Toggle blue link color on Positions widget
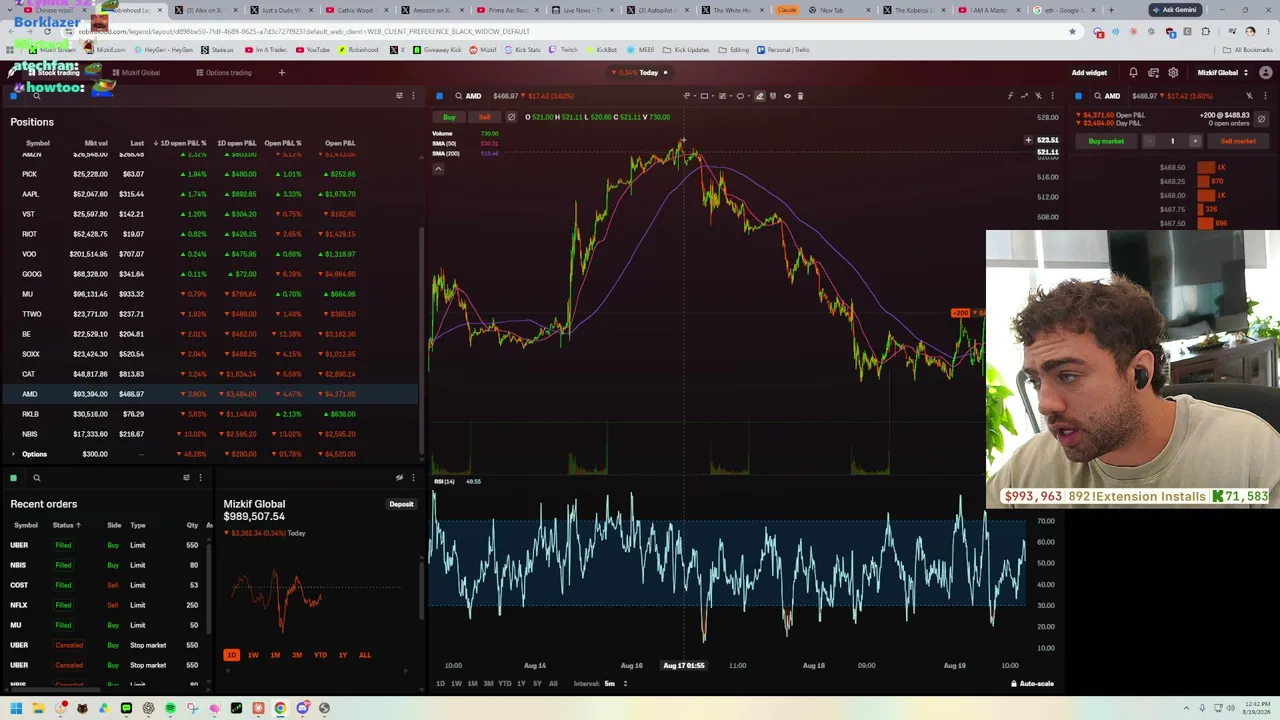 tap(13, 96)
